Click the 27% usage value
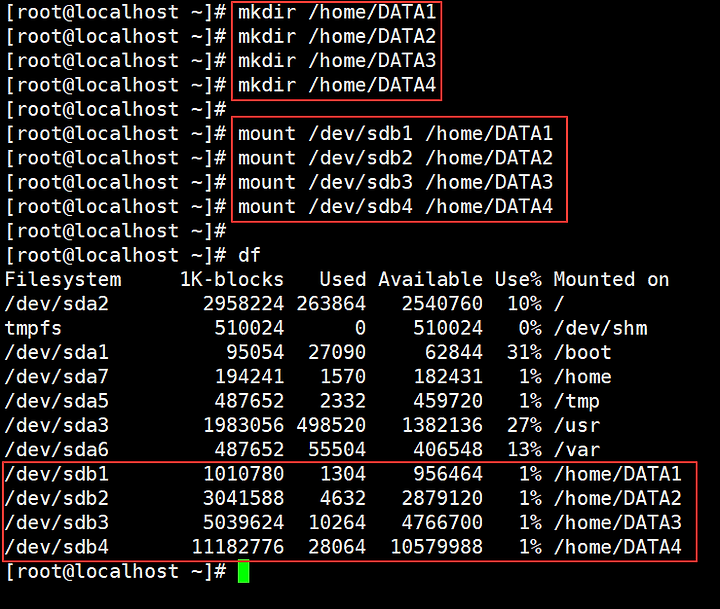 524,426
